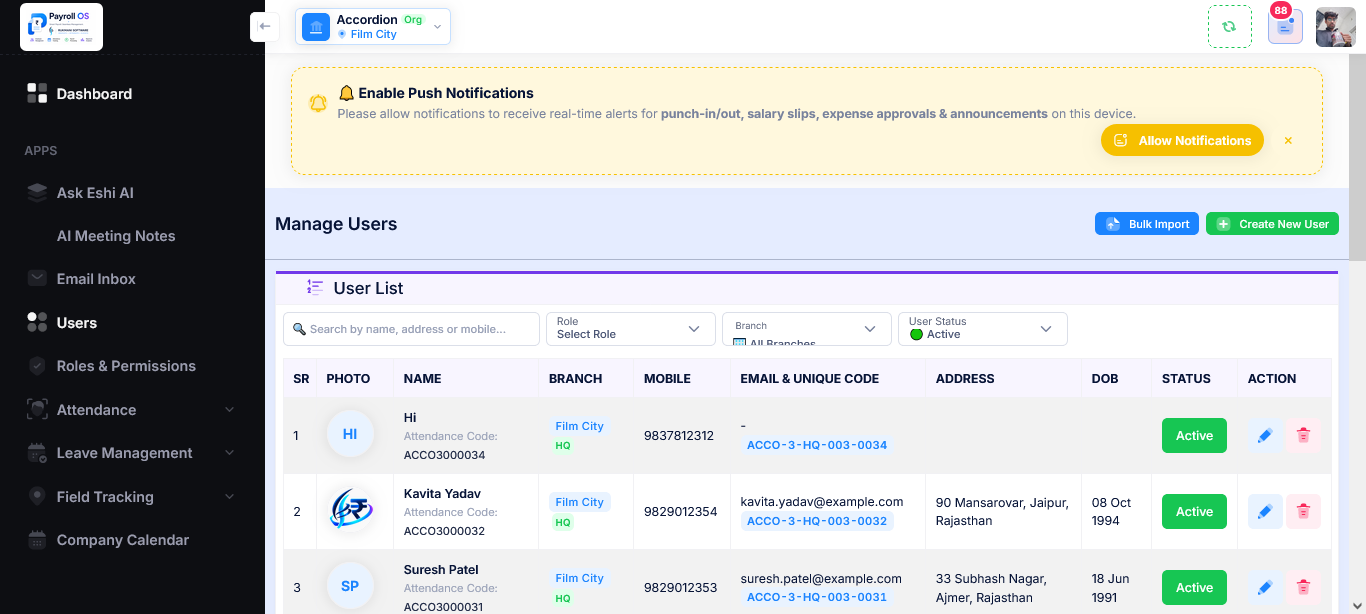This screenshot has height=614, width=1366.
Task: Click the Allow Notifications button
Action: point(1182,141)
